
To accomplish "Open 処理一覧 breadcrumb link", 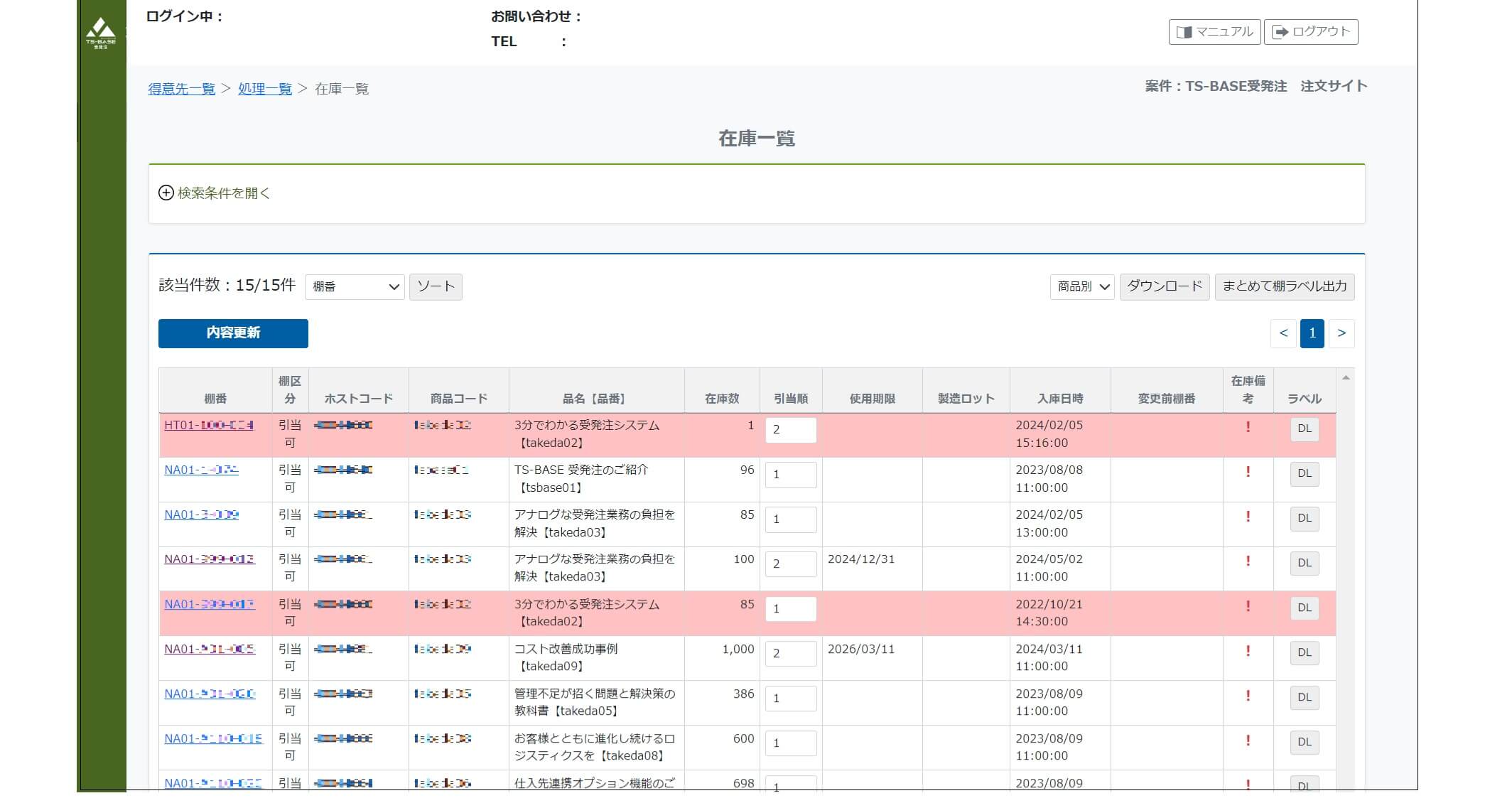I will [264, 89].
